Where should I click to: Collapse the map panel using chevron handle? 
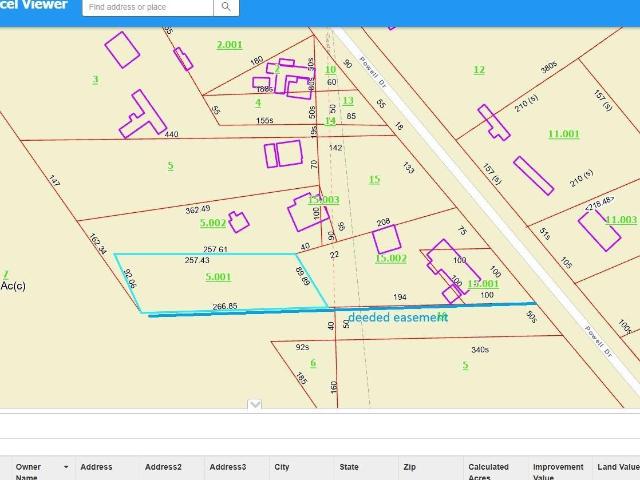(x=255, y=404)
